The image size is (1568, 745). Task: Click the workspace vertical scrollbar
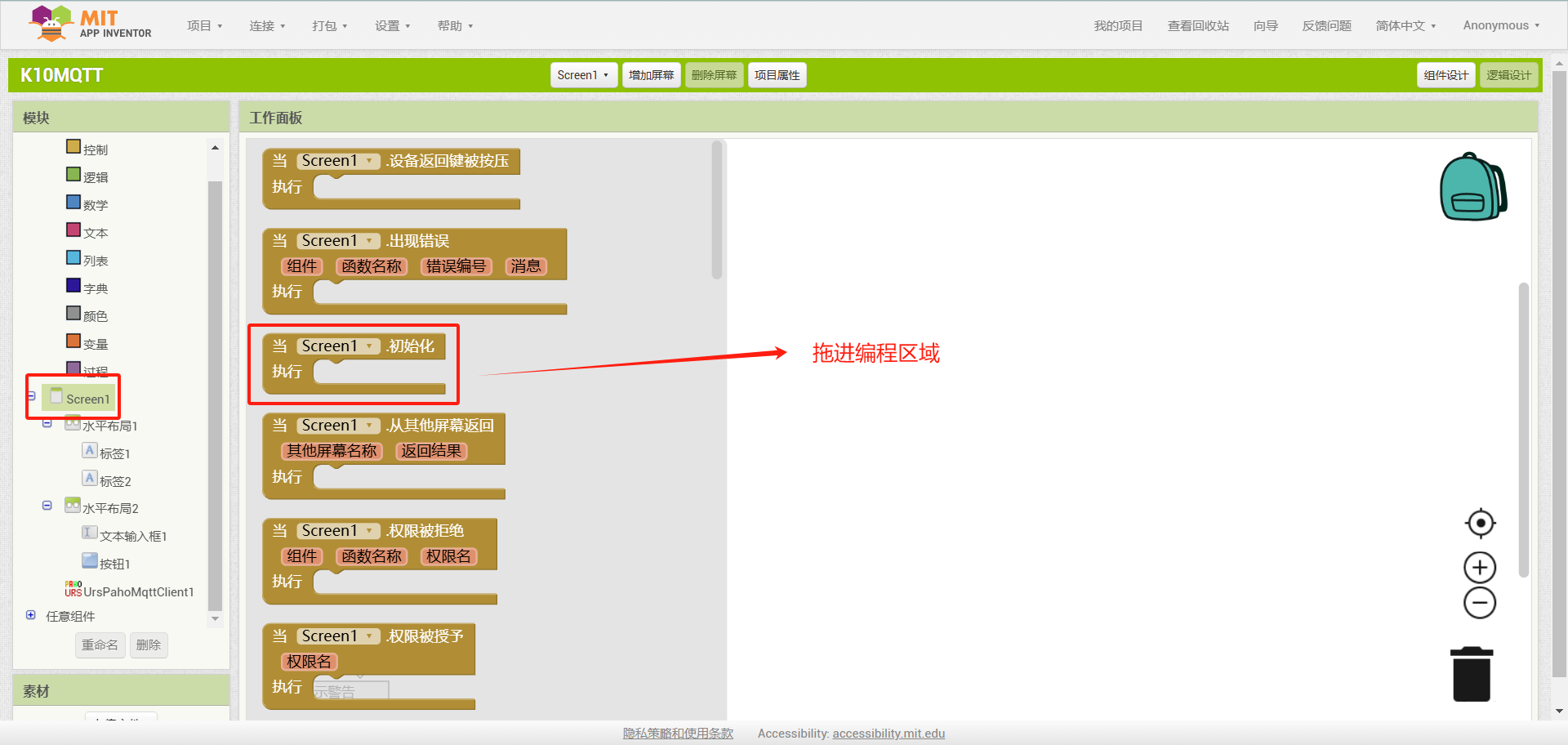pyautogui.click(x=1523, y=430)
